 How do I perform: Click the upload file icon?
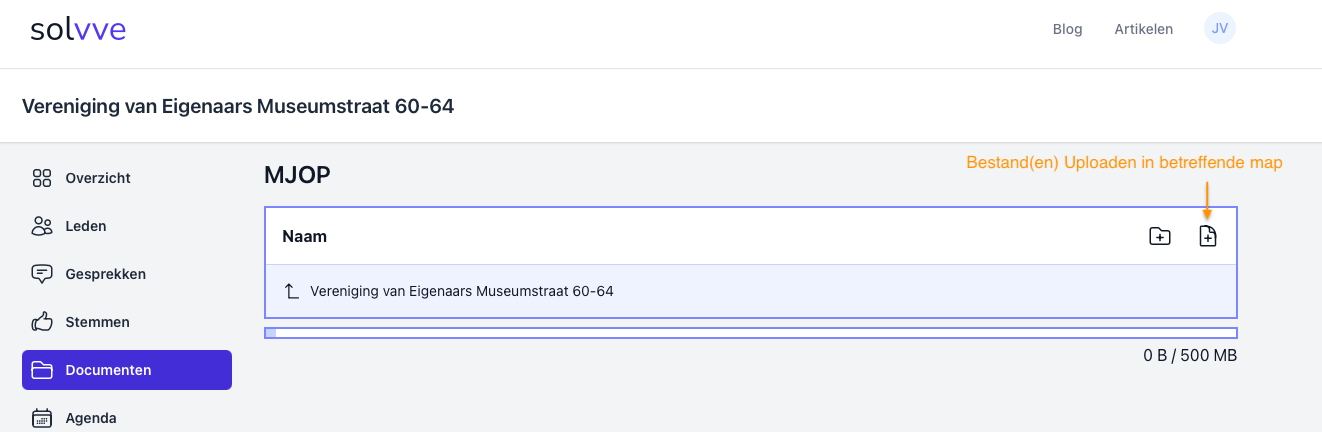[1208, 237]
